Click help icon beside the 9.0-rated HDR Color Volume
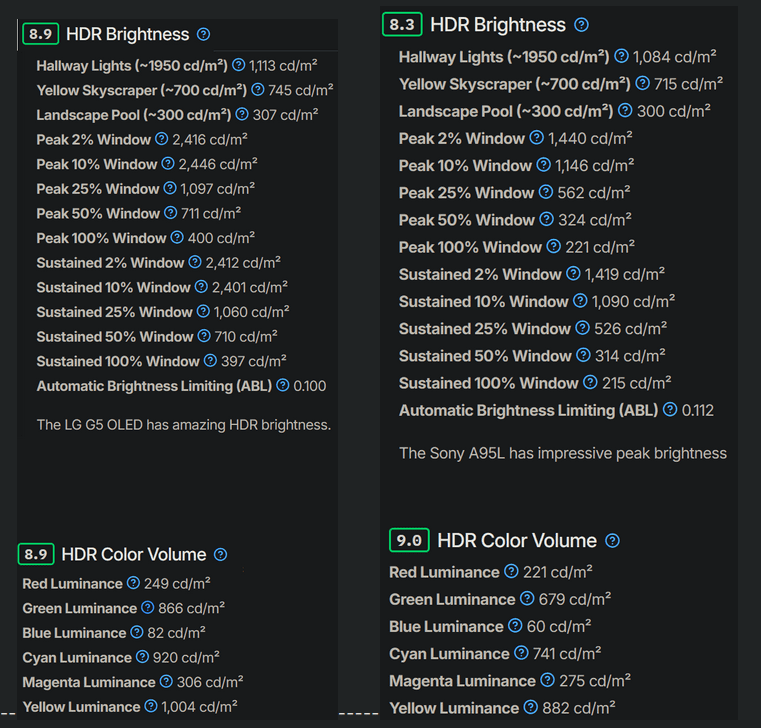761x728 pixels. [612, 541]
